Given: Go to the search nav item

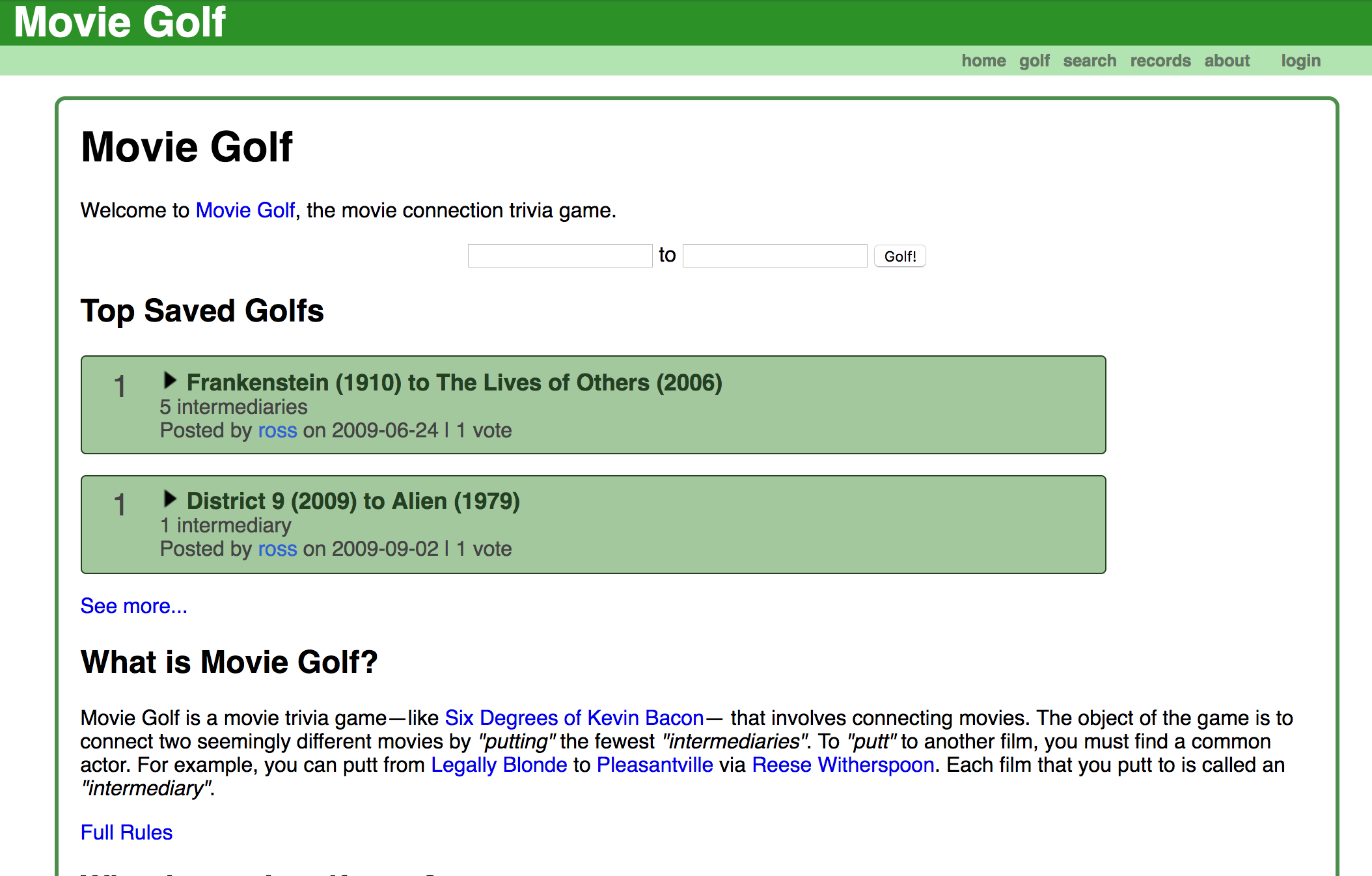Looking at the screenshot, I should pos(1090,61).
